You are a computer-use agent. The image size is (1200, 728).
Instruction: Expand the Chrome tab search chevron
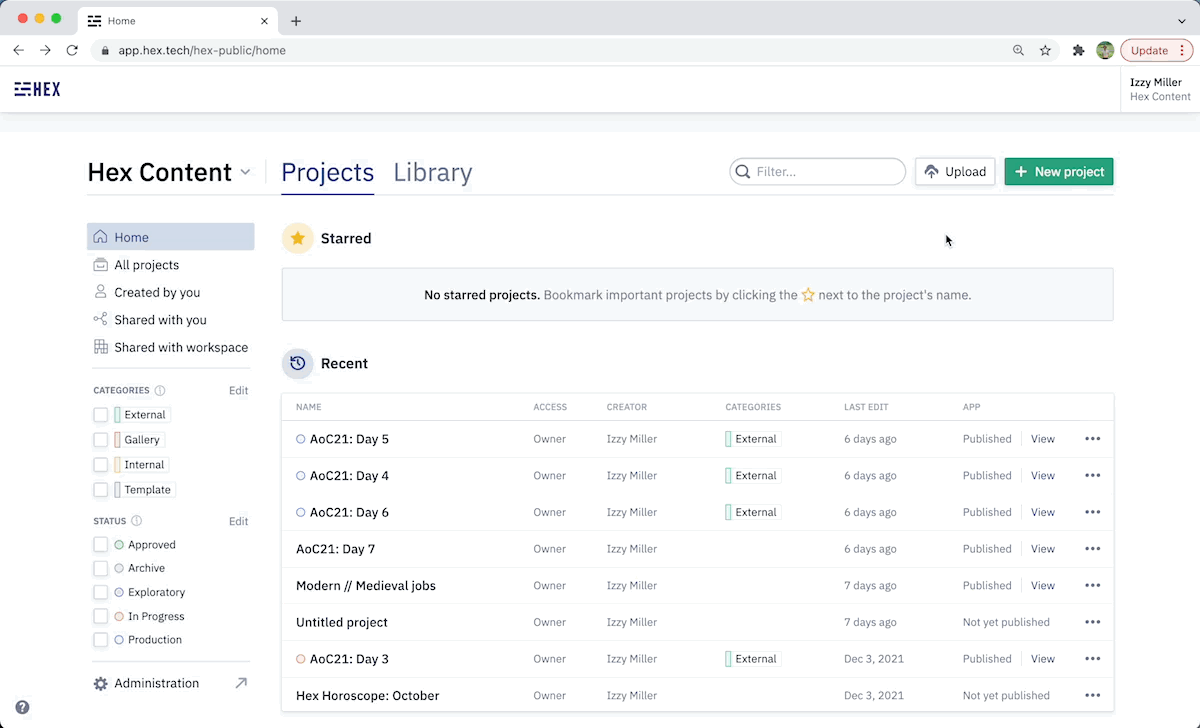pyautogui.click(x=1181, y=21)
